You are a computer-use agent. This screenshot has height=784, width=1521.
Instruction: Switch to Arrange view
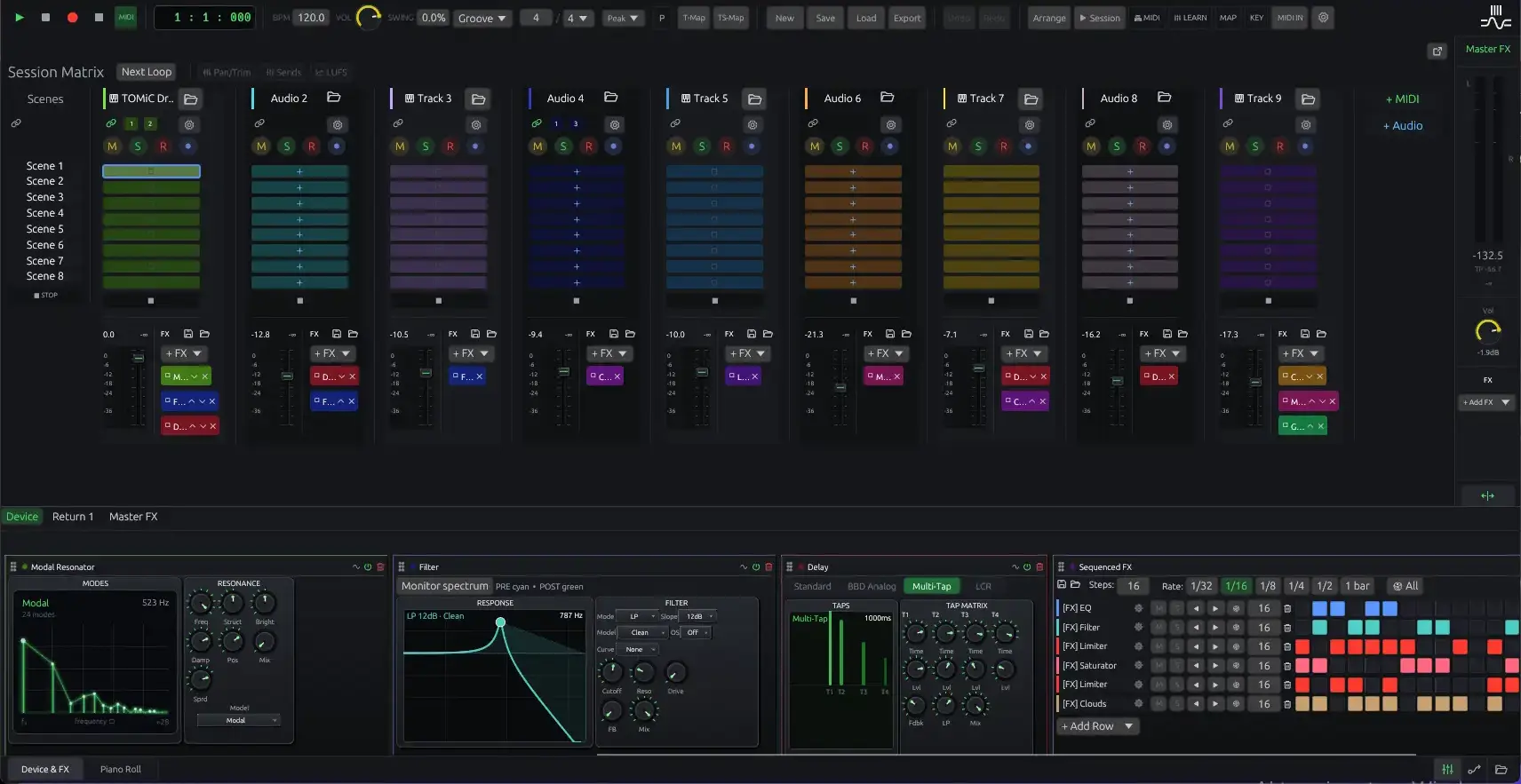1049,18
